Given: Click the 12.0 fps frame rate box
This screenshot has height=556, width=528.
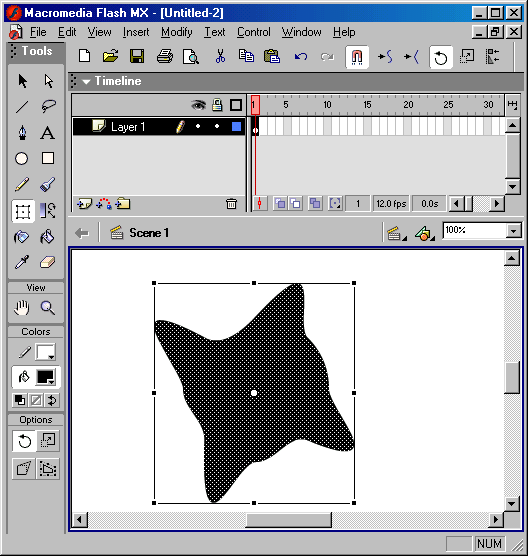Looking at the screenshot, I should pyautogui.click(x=391, y=204).
